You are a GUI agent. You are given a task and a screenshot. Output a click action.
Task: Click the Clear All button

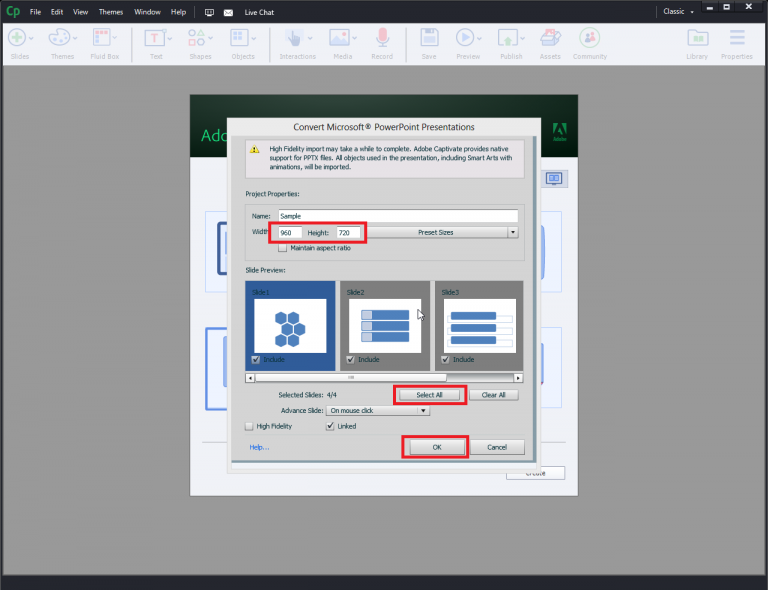pyautogui.click(x=493, y=395)
